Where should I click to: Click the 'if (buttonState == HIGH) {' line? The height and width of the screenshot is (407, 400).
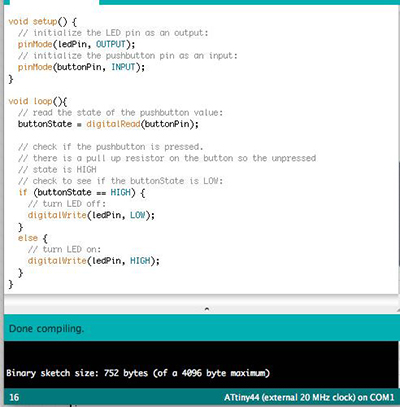[82, 192]
